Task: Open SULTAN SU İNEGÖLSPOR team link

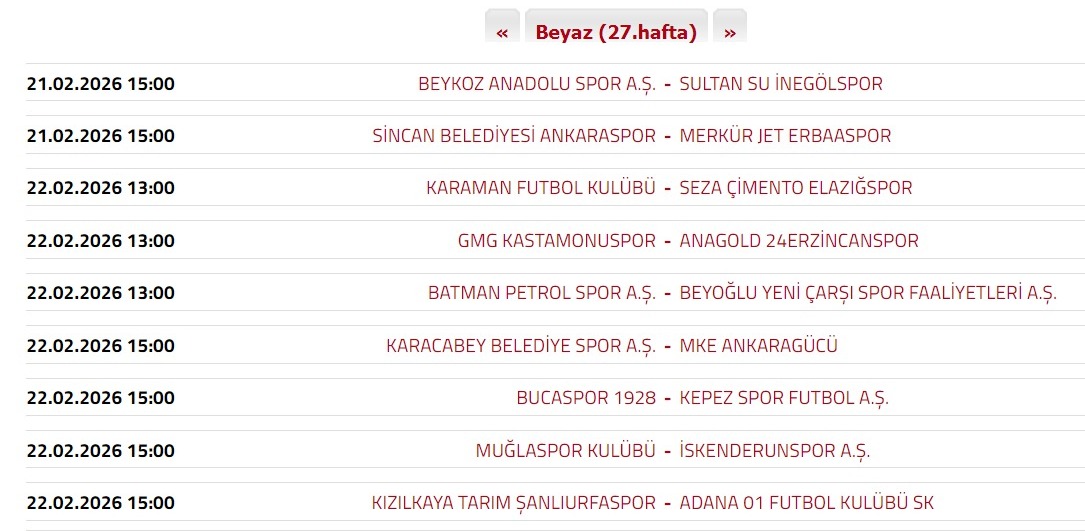Action: pos(781,84)
